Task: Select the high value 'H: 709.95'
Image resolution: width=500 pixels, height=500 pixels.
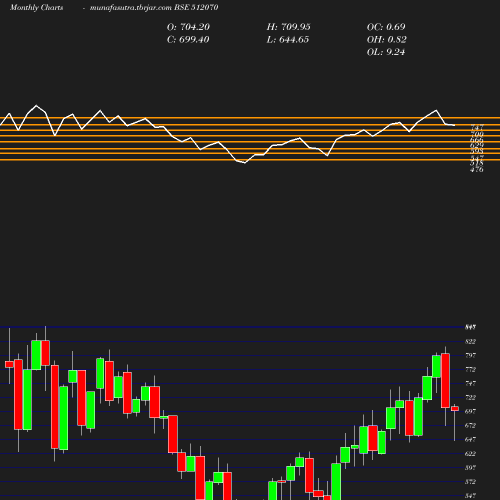Action: click(288, 27)
